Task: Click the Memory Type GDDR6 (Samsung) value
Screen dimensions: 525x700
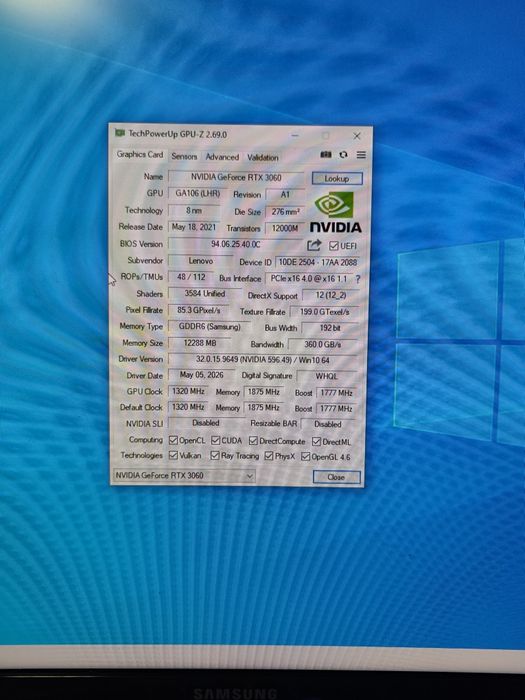Action: (x=209, y=326)
